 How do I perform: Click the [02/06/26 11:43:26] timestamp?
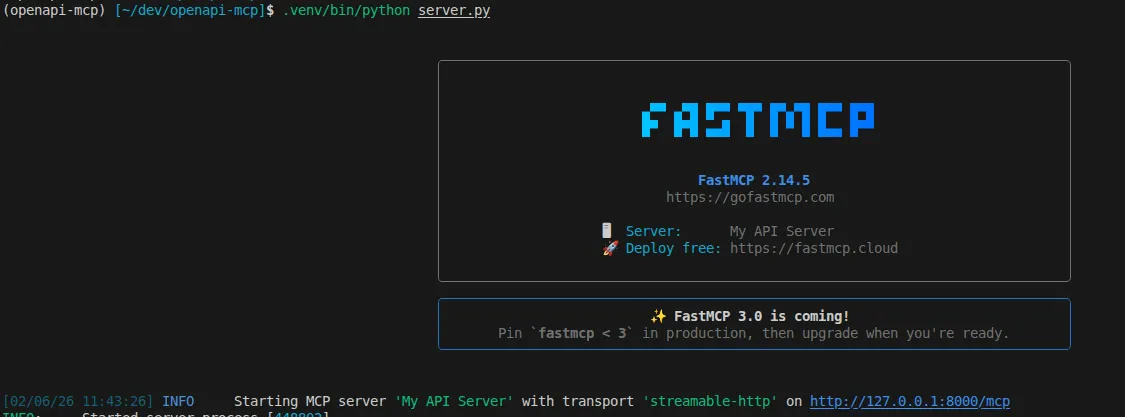(78, 401)
